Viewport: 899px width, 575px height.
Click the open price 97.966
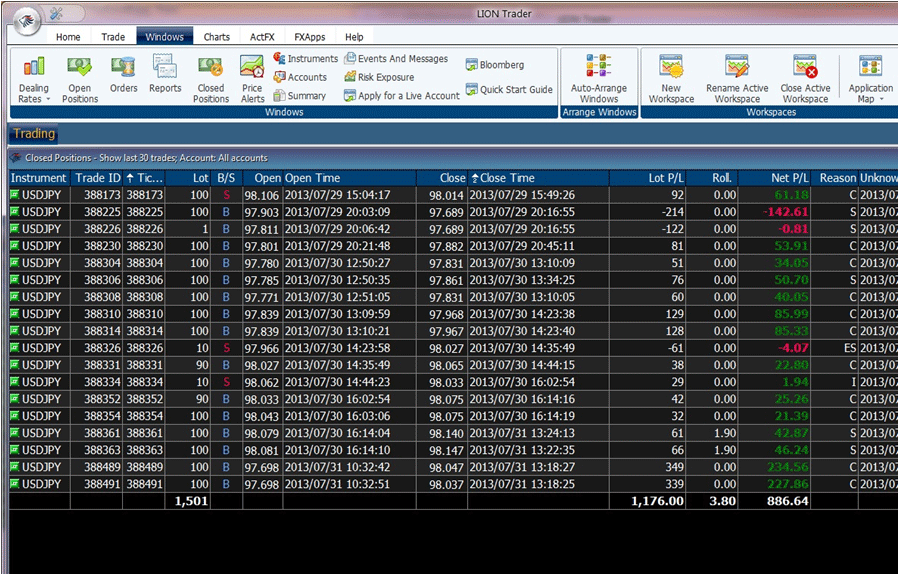point(262,348)
